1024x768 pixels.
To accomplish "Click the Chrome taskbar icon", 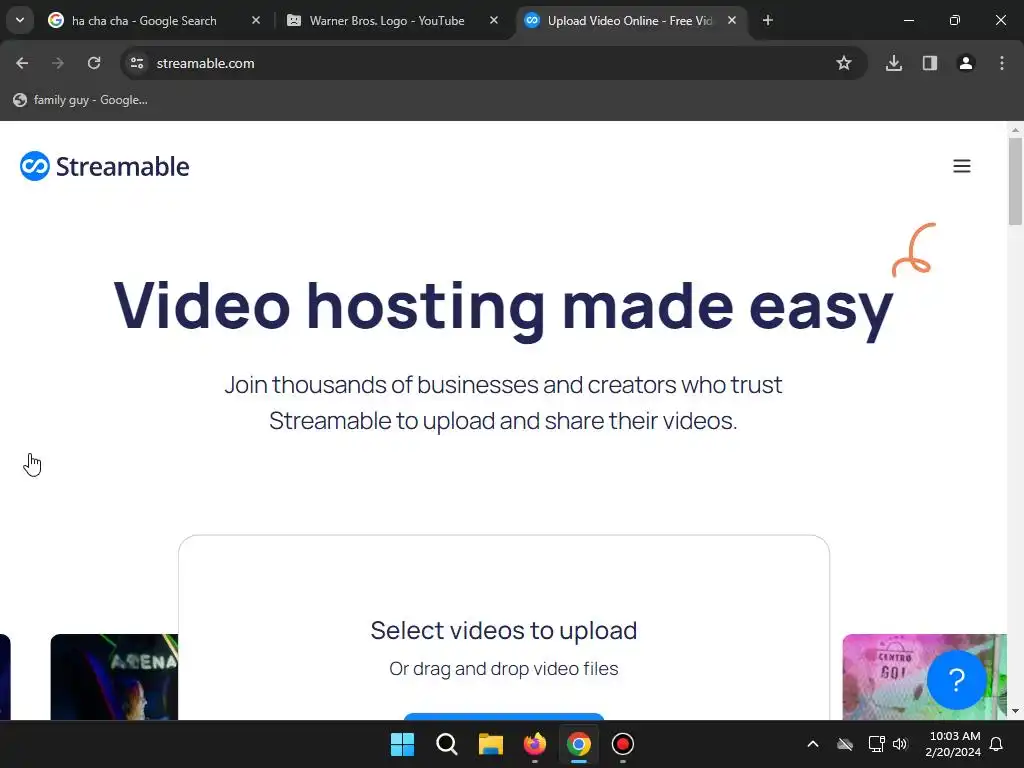I will [579, 744].
